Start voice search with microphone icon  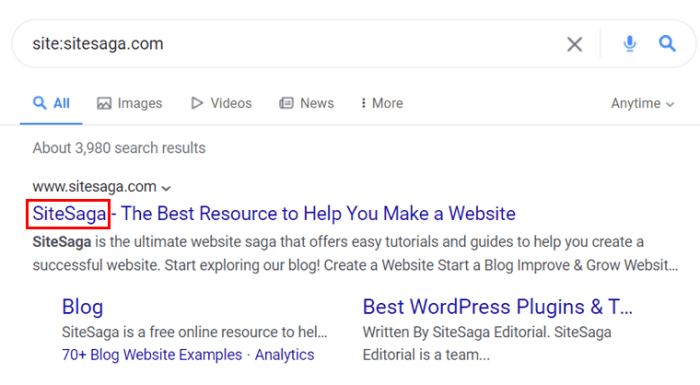629,44
